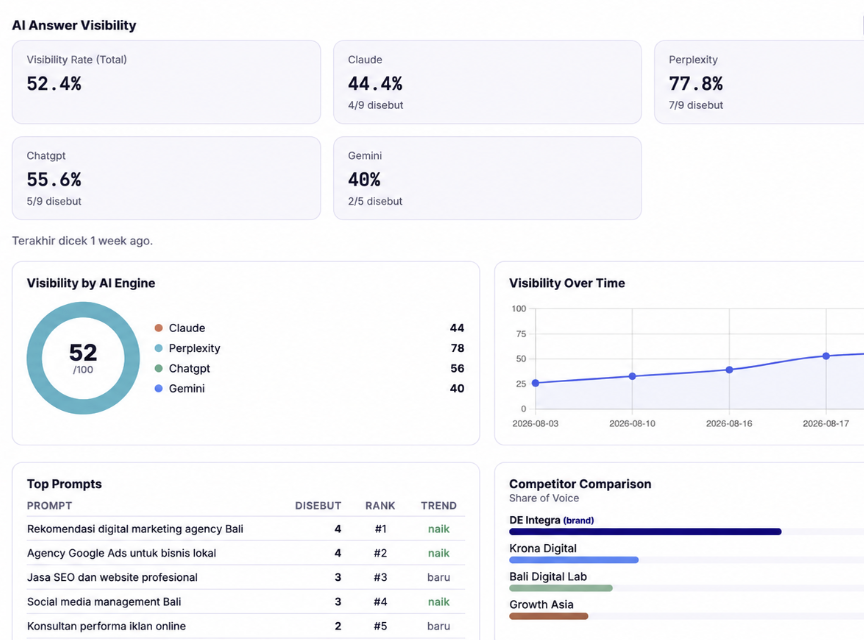Click 'Terakhir dicek 1 week ago' text
The width and height of the screenshot is (864, 640).
83,241
